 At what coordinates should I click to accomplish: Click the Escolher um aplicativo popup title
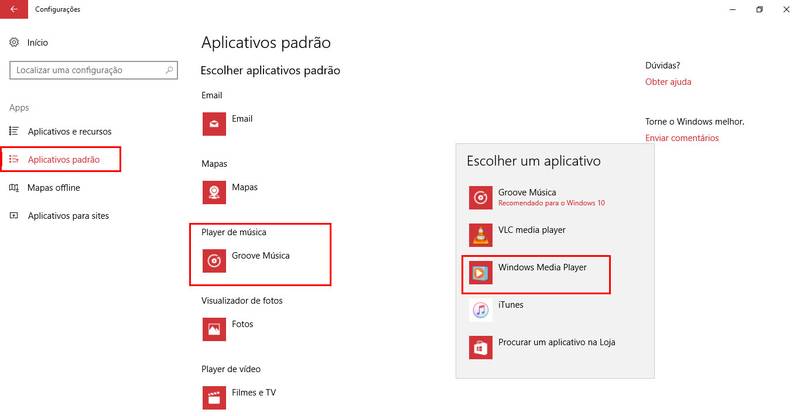[x=533, y=161]
